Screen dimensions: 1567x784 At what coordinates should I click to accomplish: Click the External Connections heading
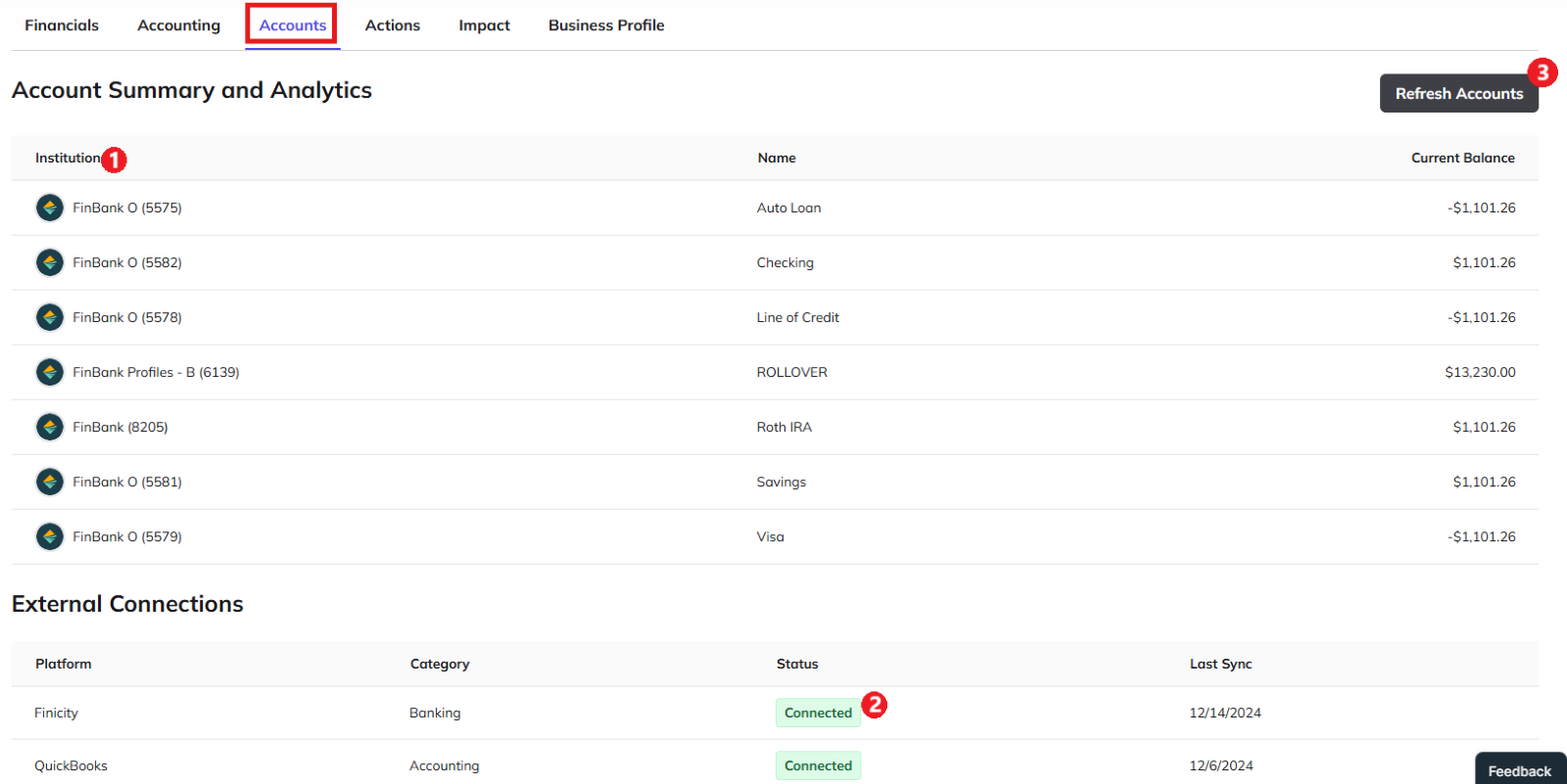(127, 604)
